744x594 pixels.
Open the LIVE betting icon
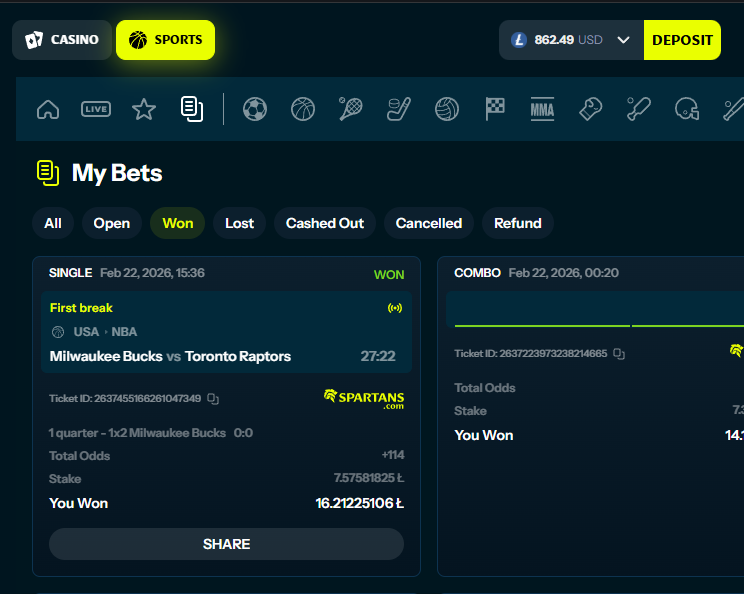point(96,110)
